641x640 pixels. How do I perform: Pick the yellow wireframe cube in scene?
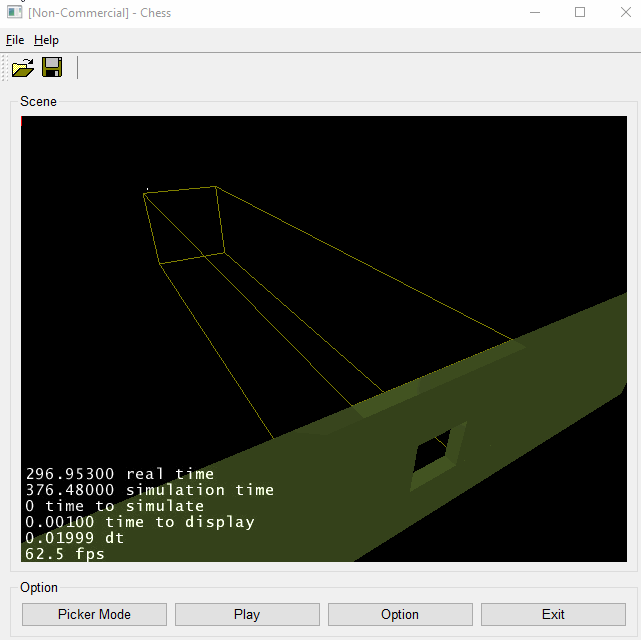pos(186,225)
